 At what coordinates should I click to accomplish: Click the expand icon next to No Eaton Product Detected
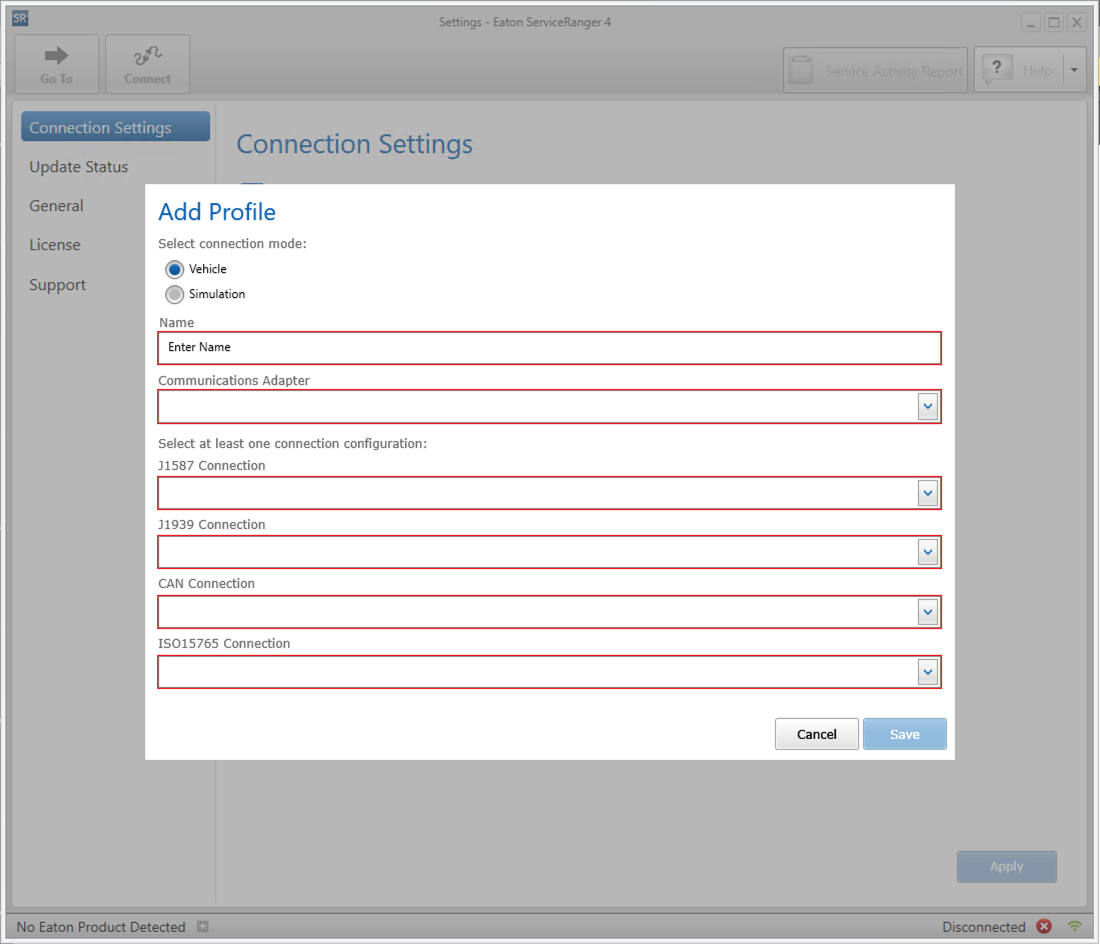pyautogui.click(x=202, y=927)
